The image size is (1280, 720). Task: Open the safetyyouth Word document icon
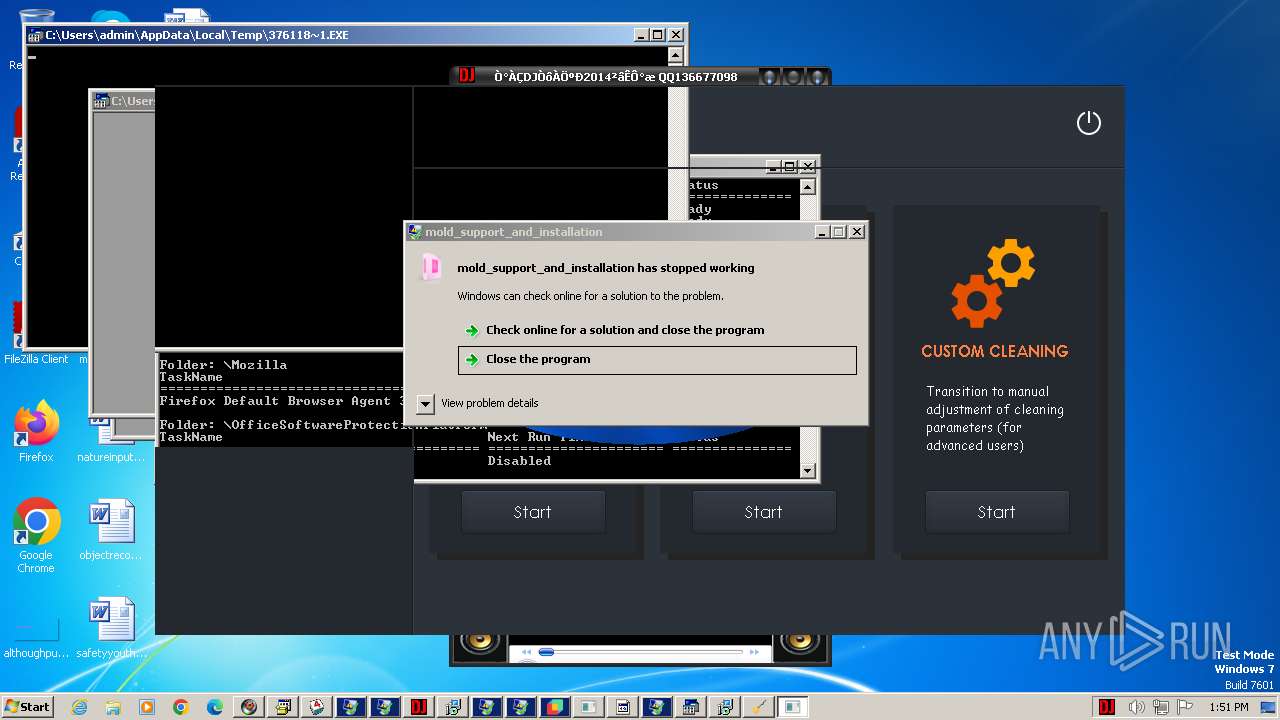(x=110, y=629)
